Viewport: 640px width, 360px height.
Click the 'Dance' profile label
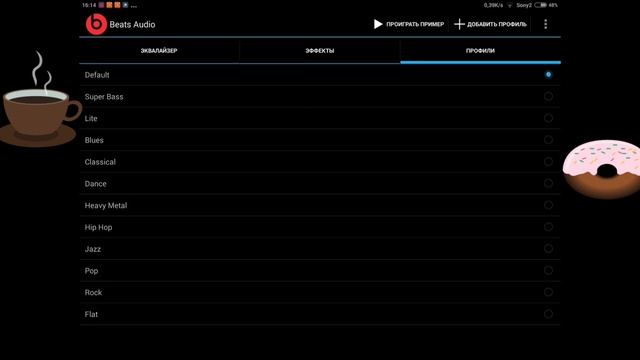pyautogui.click(x=96, y=184)
